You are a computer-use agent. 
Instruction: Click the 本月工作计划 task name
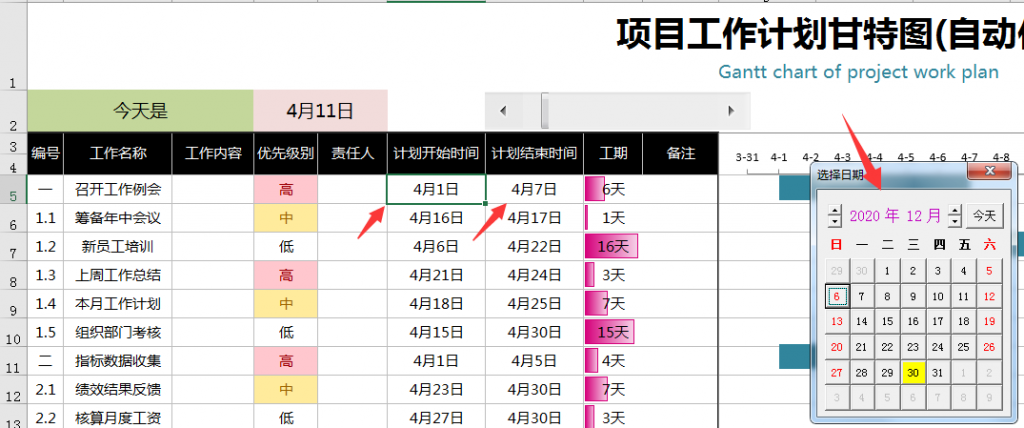coord(118,304)
